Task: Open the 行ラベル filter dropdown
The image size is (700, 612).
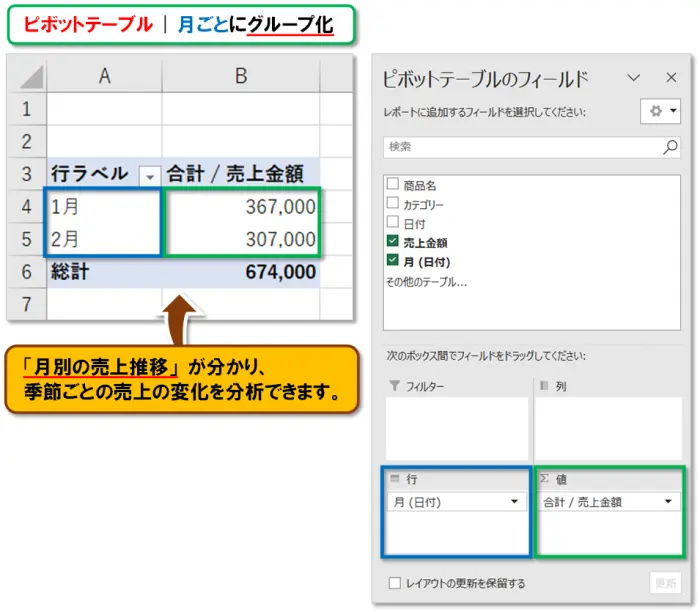Action: [x=150, y=176]
